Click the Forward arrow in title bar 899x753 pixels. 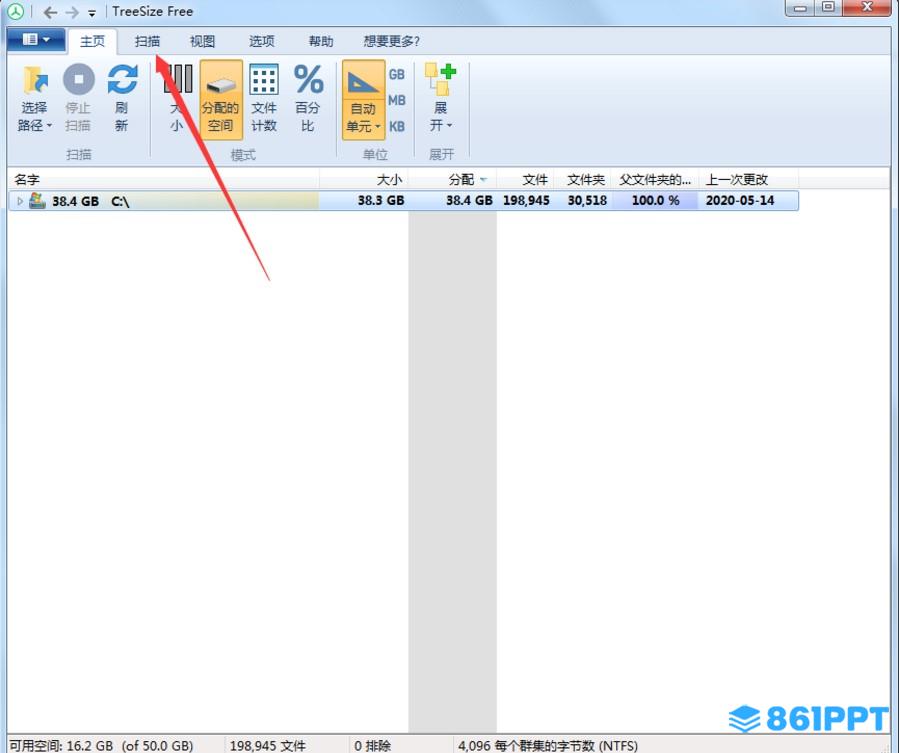point(72,11)
